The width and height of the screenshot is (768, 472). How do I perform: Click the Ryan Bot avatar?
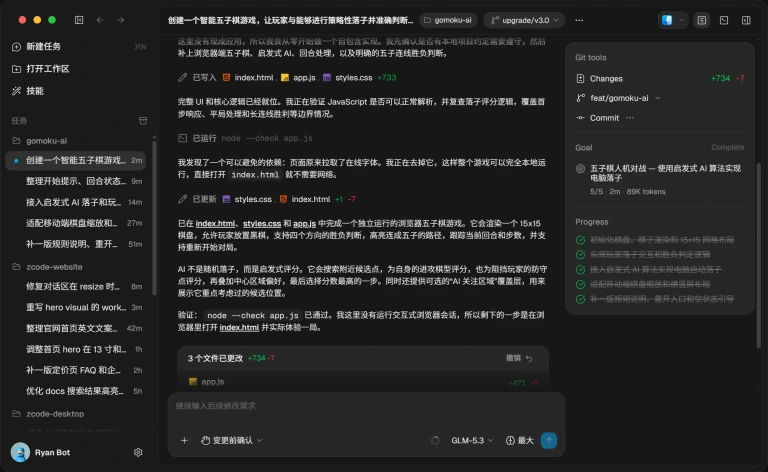tap(20, 452)
